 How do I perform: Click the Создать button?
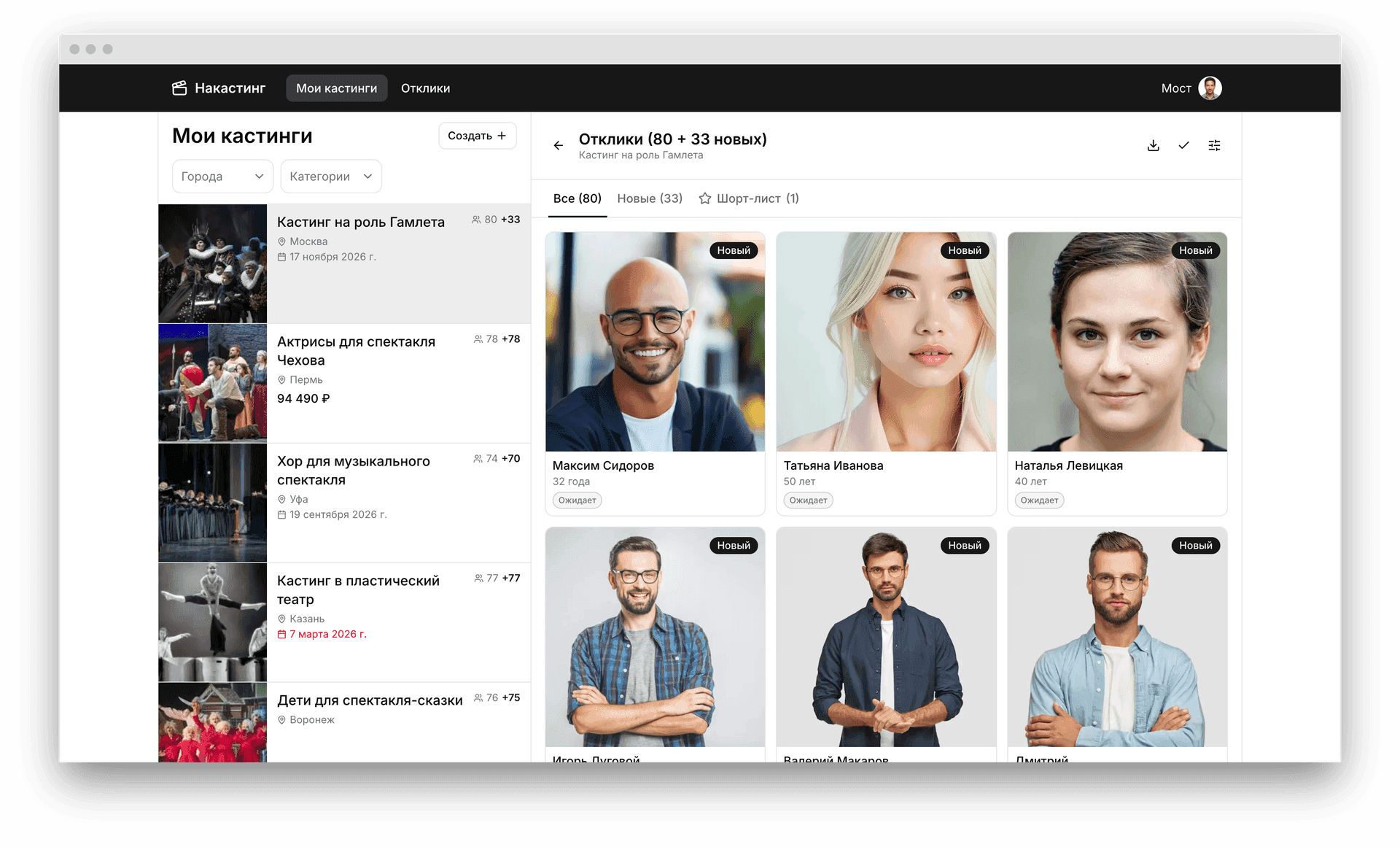pos(478,136)
